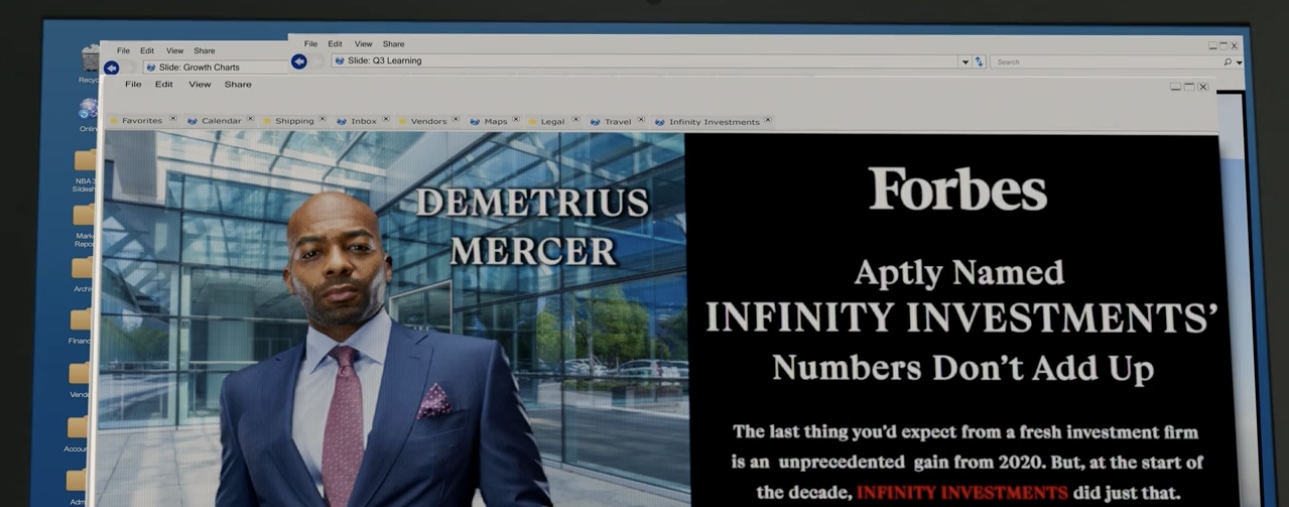Image resolution: width=1289 pixels, height=507 pixels.
Task: Close the Travel tab with its X
Action: point(641,119)
